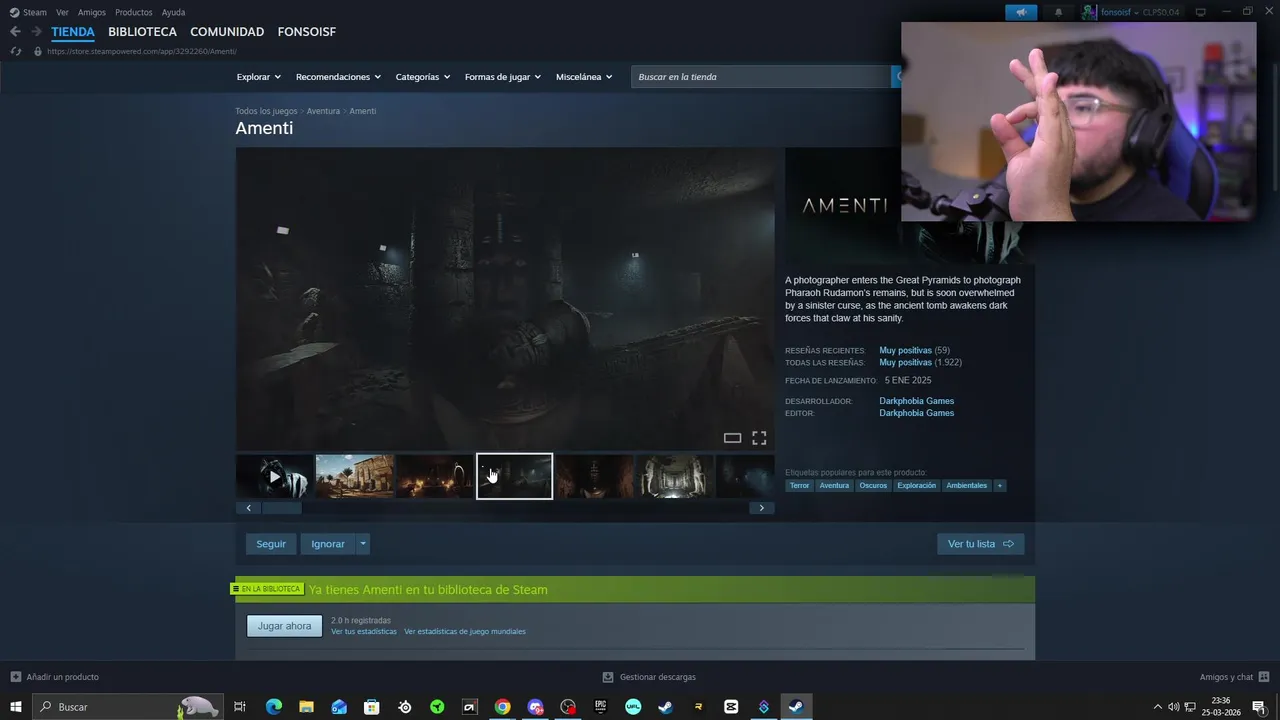The image size is (1280, 720).
Task: Click the Steam announcements megaphone icon
Action: [x=1021, y=12]
